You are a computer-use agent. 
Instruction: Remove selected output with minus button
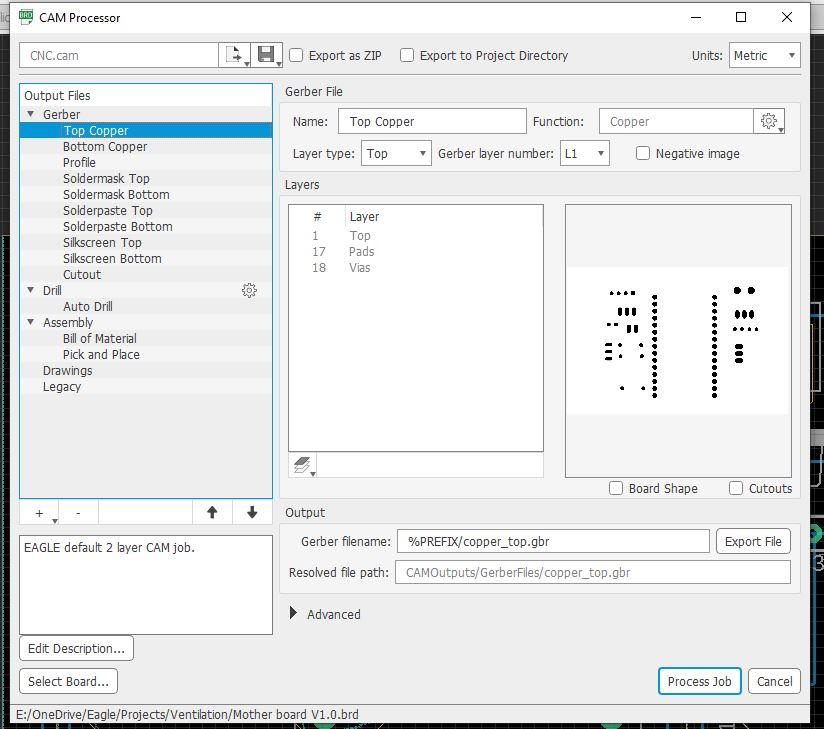point(78,513)
